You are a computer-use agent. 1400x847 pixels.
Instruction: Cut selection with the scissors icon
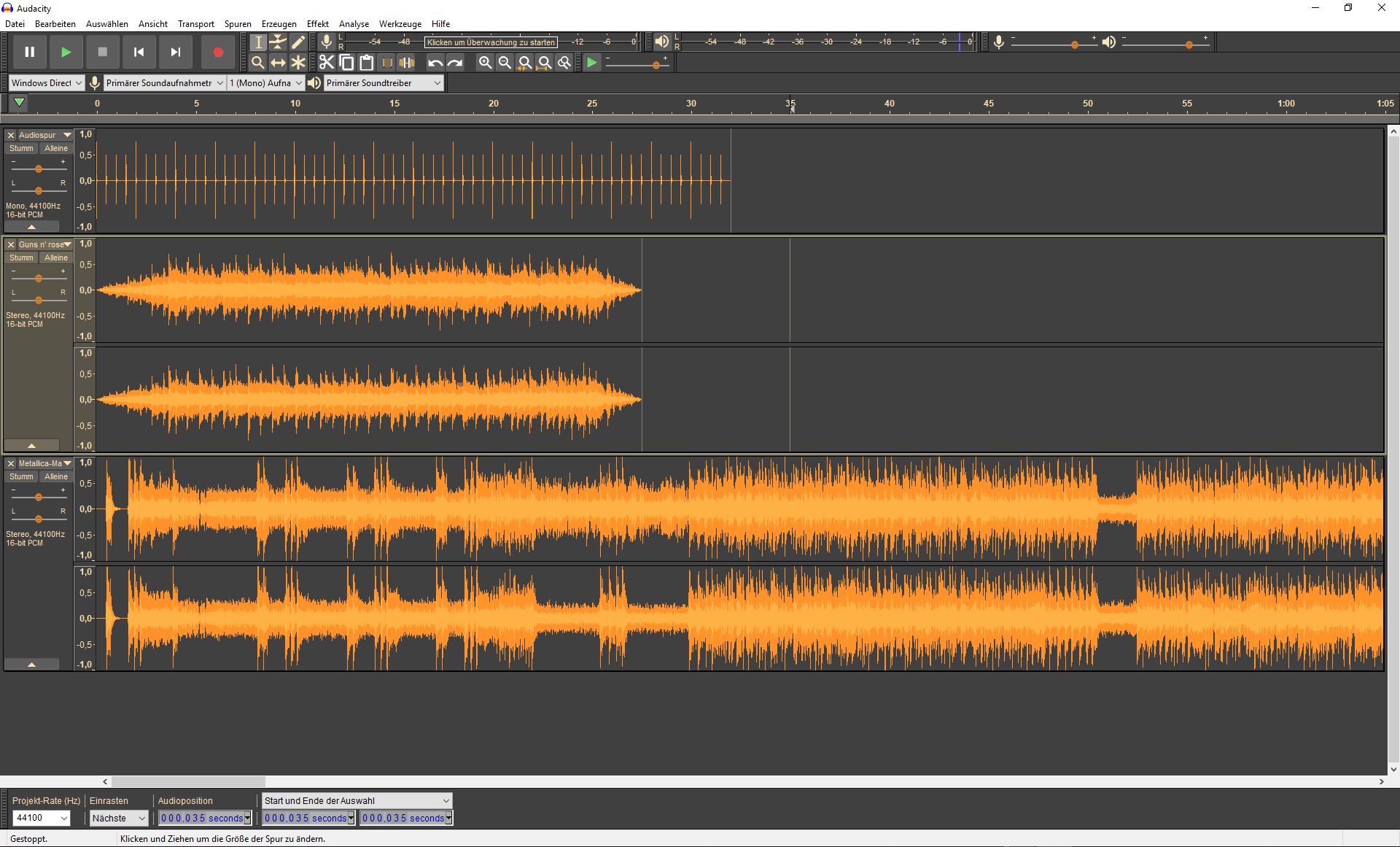tap(327, 63)
